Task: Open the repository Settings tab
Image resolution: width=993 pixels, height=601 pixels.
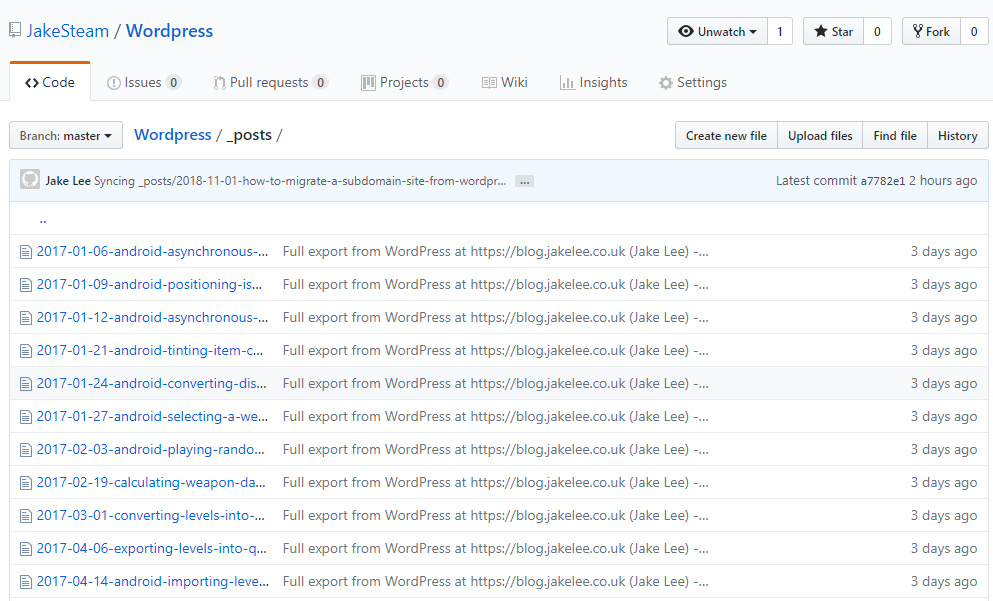Action: 693,82
